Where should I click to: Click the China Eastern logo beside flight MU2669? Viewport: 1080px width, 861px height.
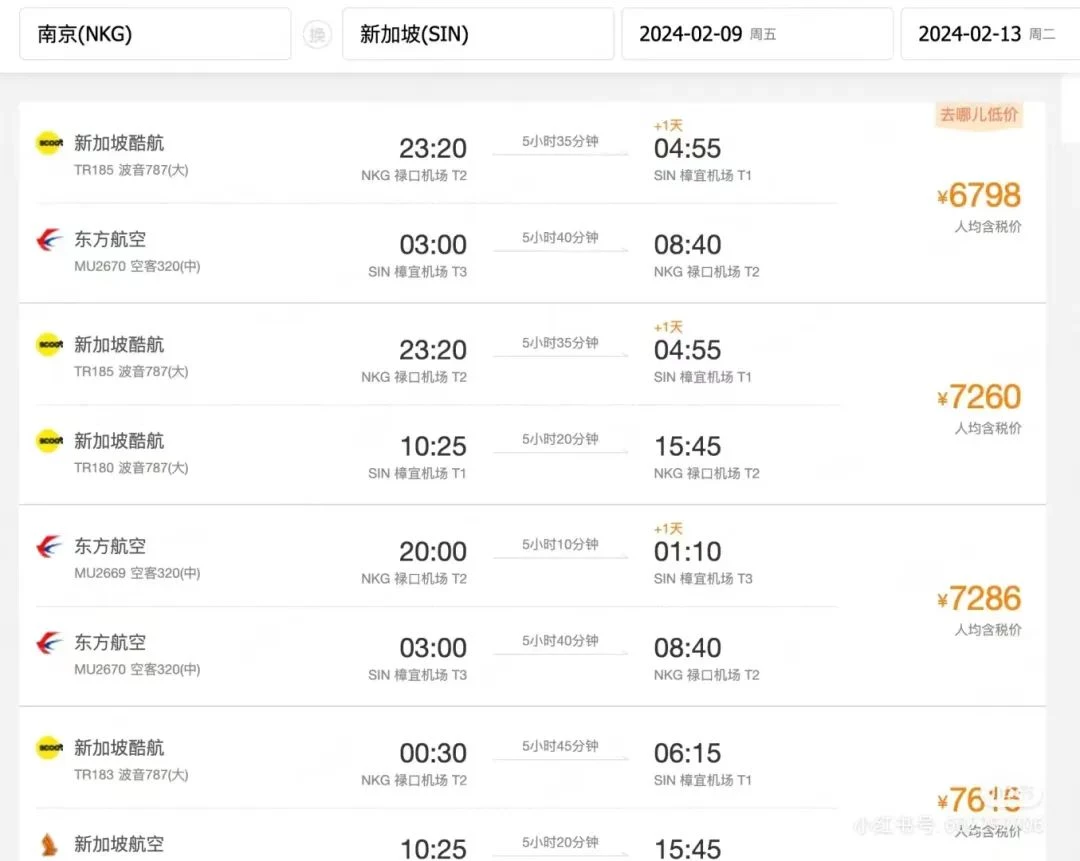pyautogui.click(x=50, y=546)
